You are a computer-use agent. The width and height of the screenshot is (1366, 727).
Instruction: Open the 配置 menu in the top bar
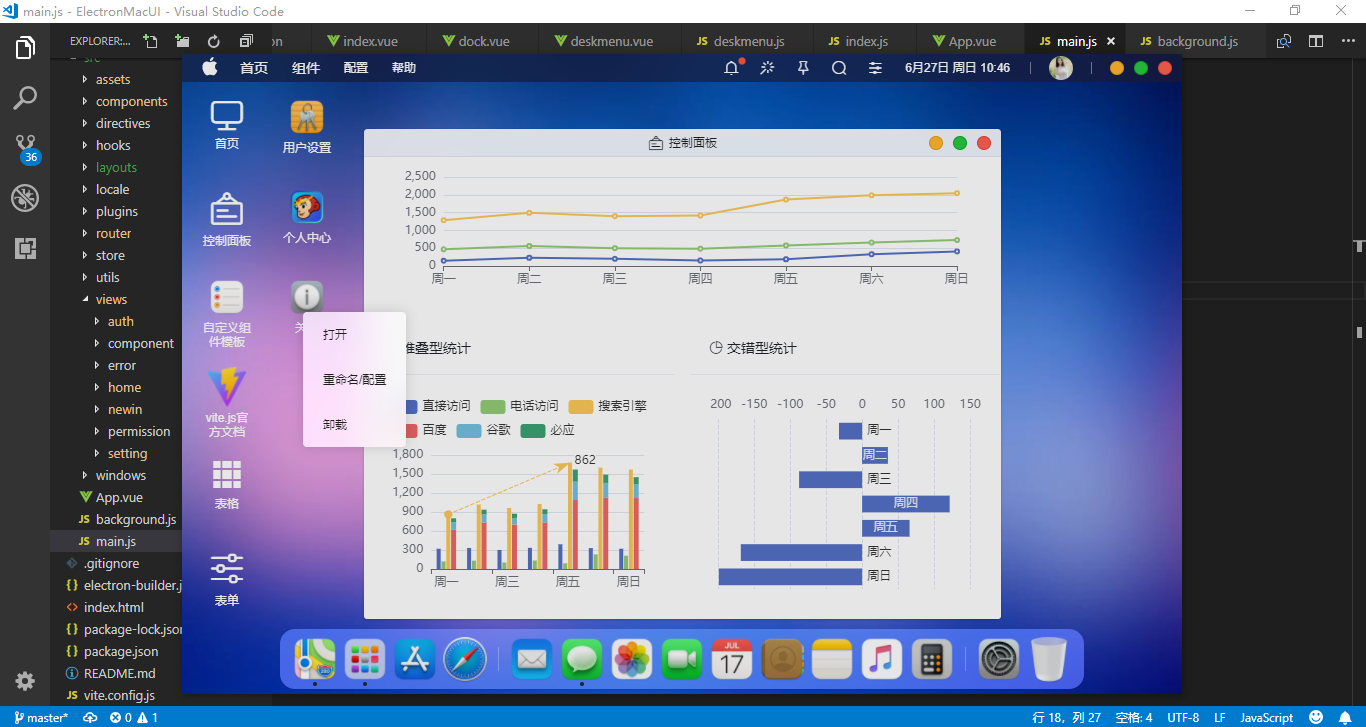click(x=355, y=67)
